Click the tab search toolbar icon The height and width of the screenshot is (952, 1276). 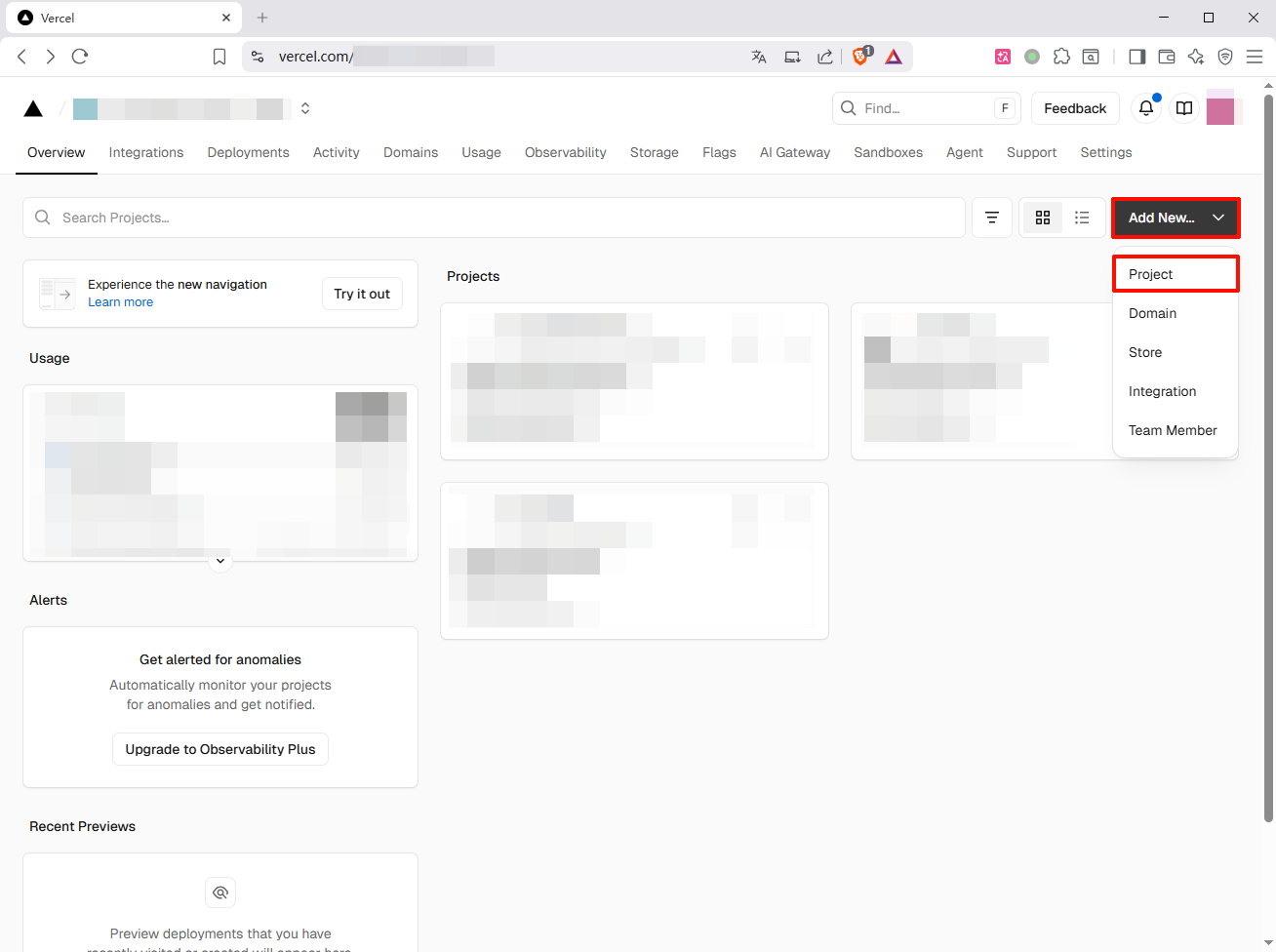click(x=1091, y=57)
